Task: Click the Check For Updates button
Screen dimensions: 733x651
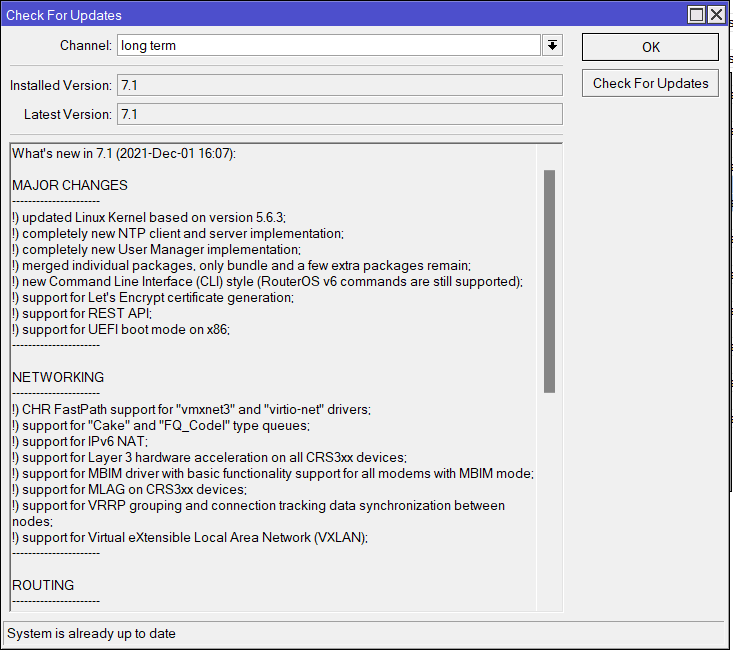Action: (650, 83)
